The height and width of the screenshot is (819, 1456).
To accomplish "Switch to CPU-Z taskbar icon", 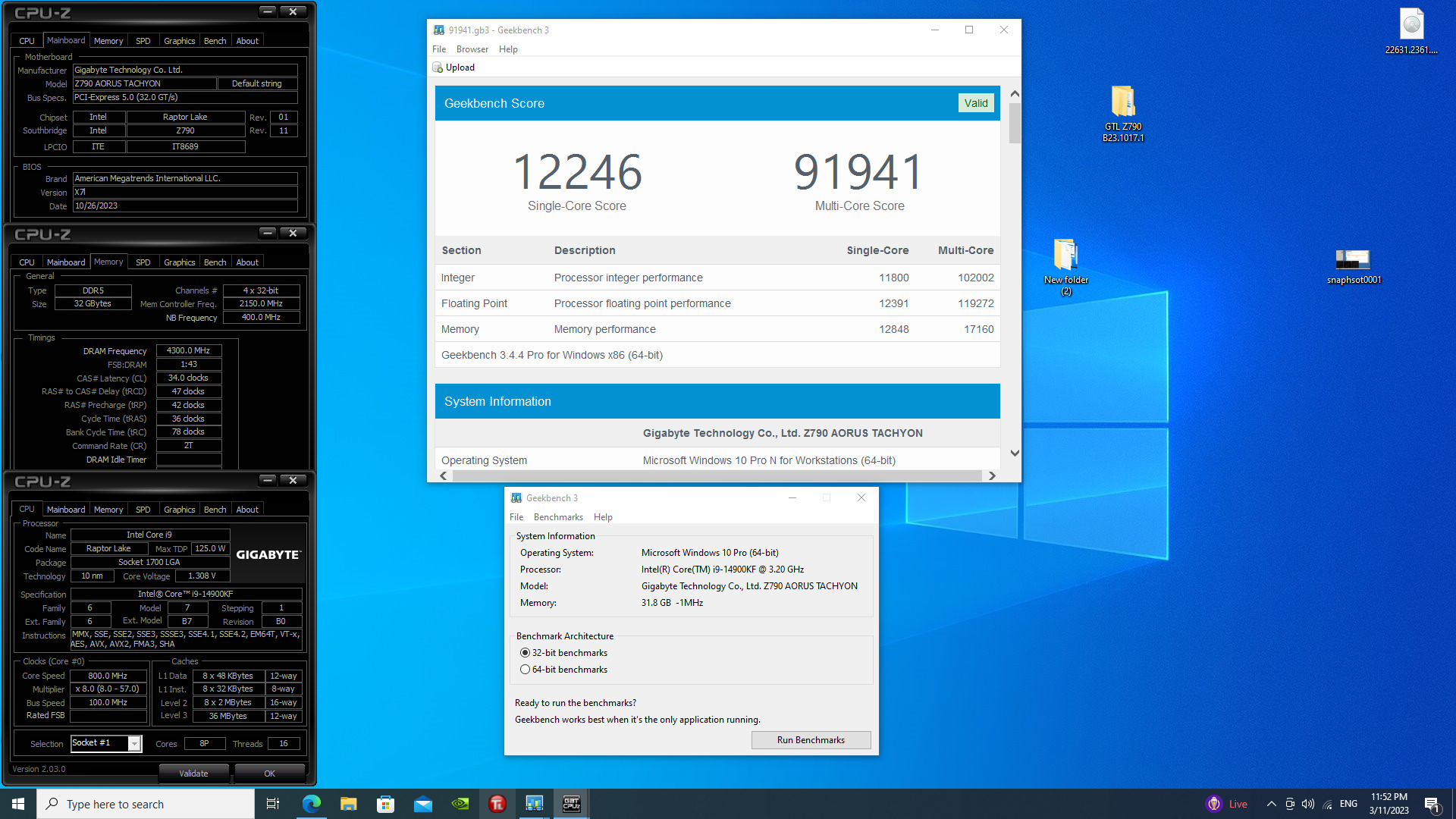I will pos(571,804).
